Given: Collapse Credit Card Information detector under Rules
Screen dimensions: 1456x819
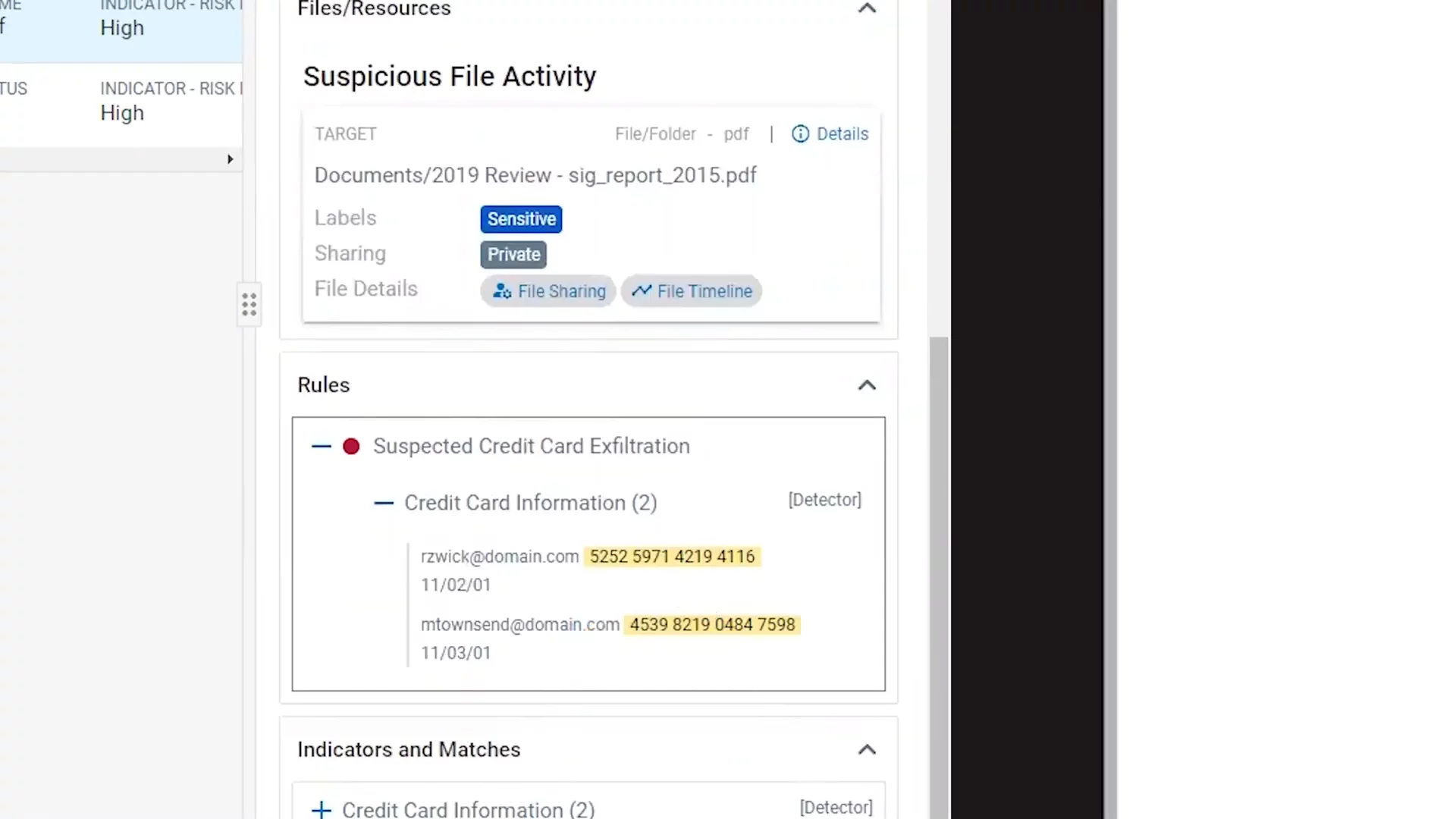Looking at the screenshot, I should (x=384, y=503).
